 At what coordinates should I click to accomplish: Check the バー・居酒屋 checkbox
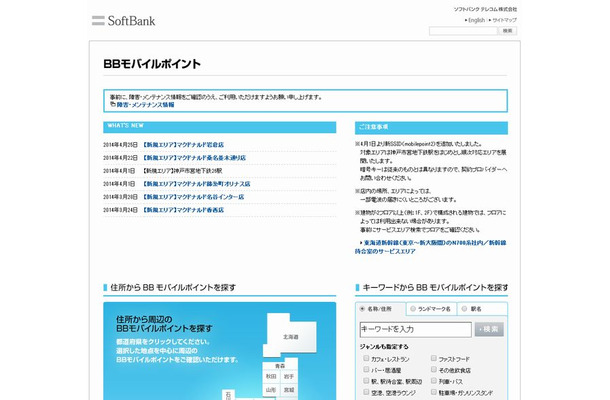coord(366,369)
